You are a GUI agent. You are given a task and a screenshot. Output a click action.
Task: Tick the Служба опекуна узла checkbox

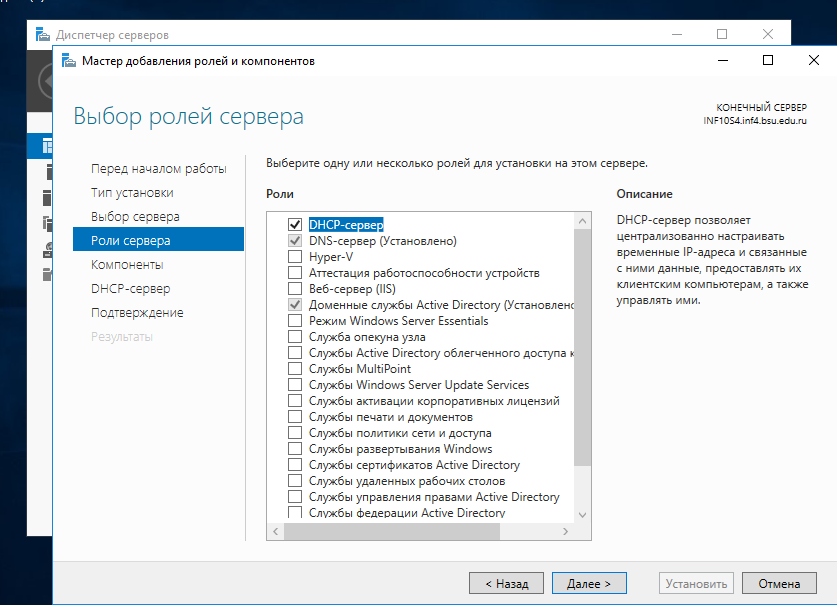click(x=295, y=336)
